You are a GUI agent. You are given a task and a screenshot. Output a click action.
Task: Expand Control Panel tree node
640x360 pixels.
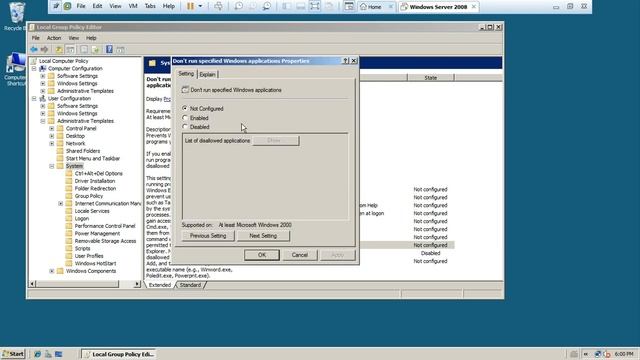(x=52, y=128)
